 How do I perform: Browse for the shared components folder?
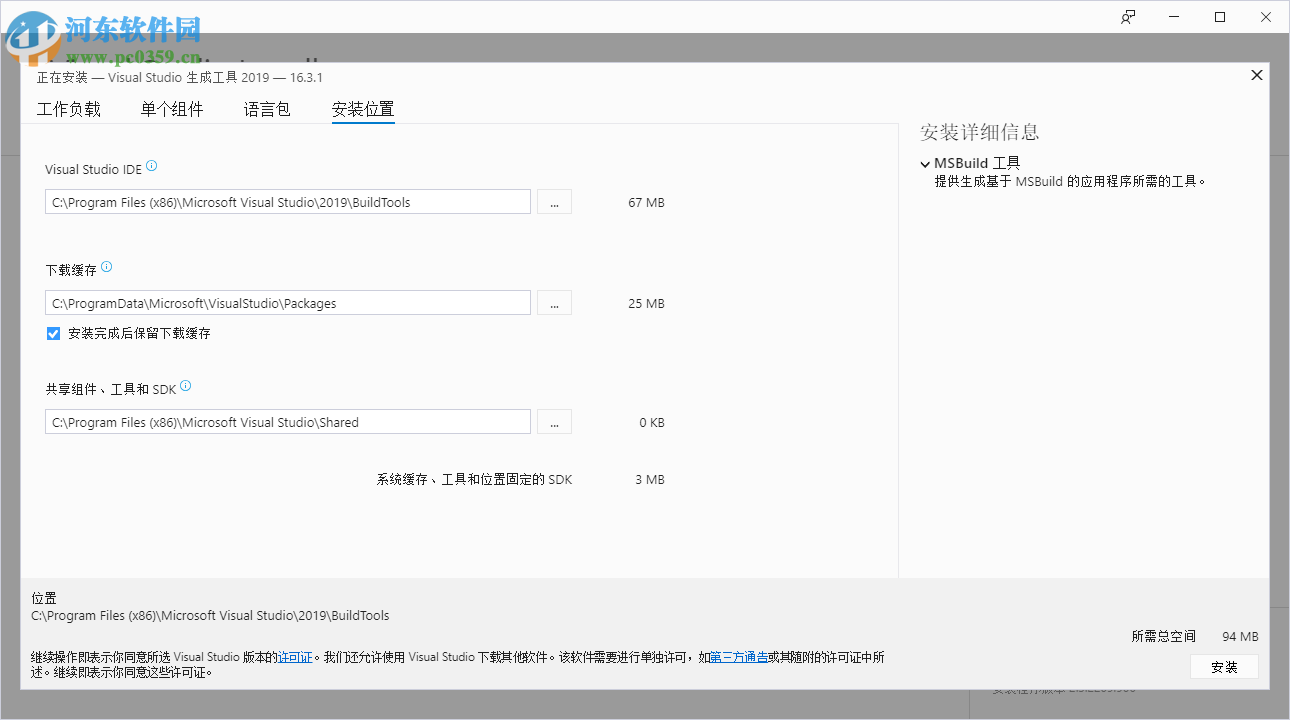[x=554, y=421]
